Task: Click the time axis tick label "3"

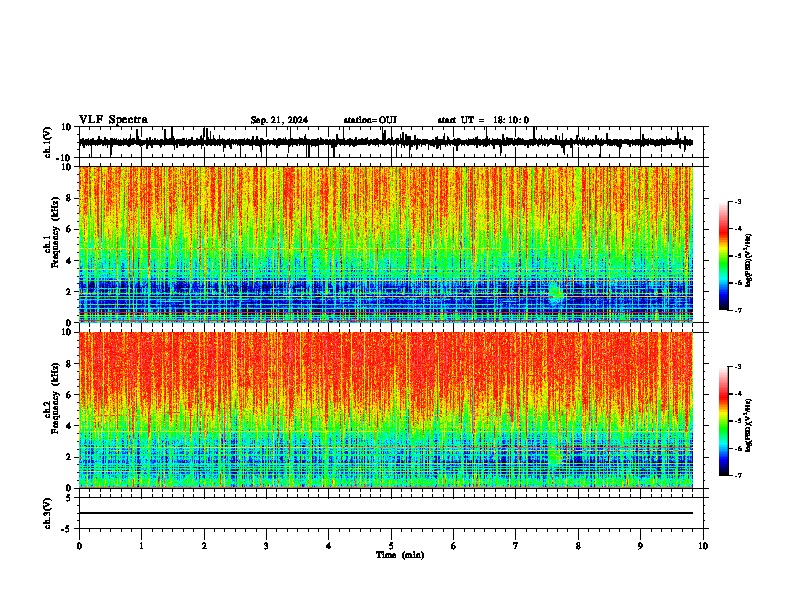Action: [x=266, y=546]
